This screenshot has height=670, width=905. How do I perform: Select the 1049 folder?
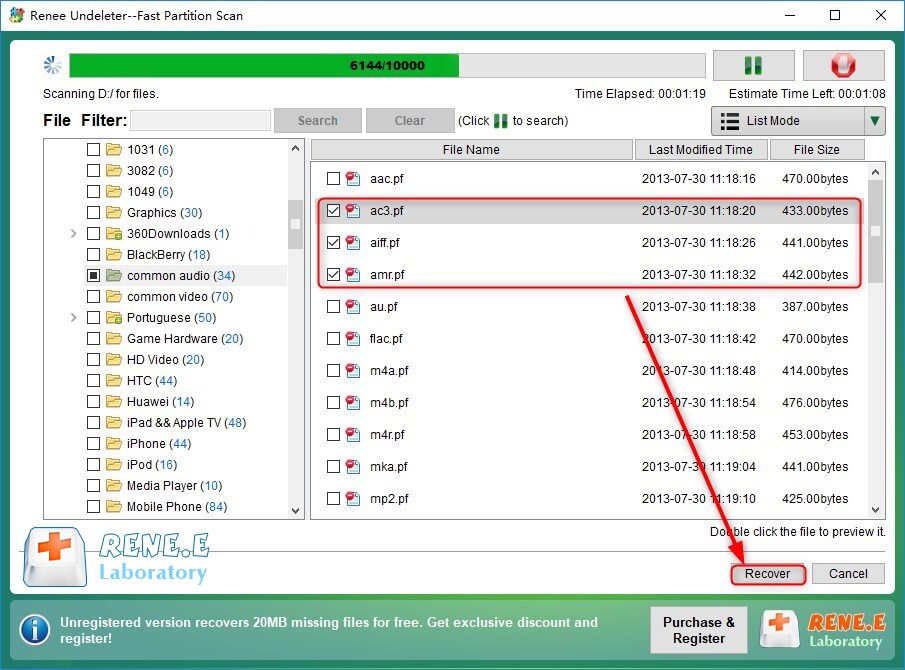click(x=150, y=192)
